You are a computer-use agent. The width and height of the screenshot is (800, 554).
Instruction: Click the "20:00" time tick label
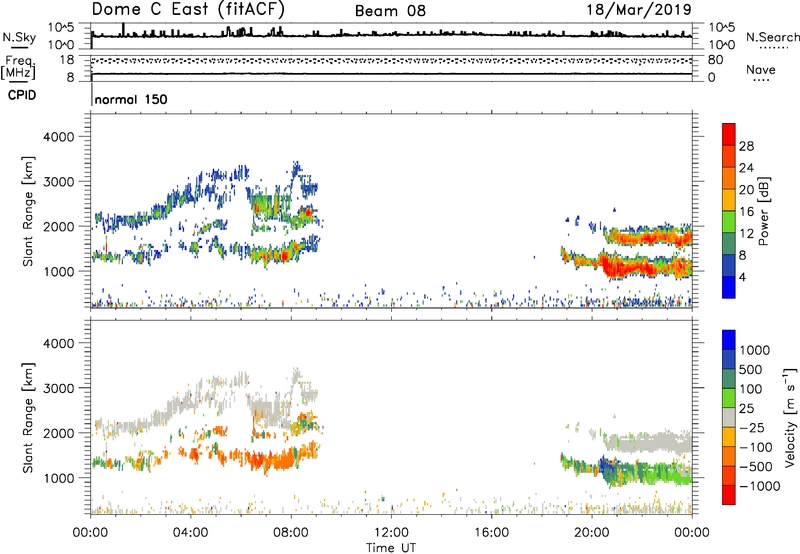tap(591, 533)
